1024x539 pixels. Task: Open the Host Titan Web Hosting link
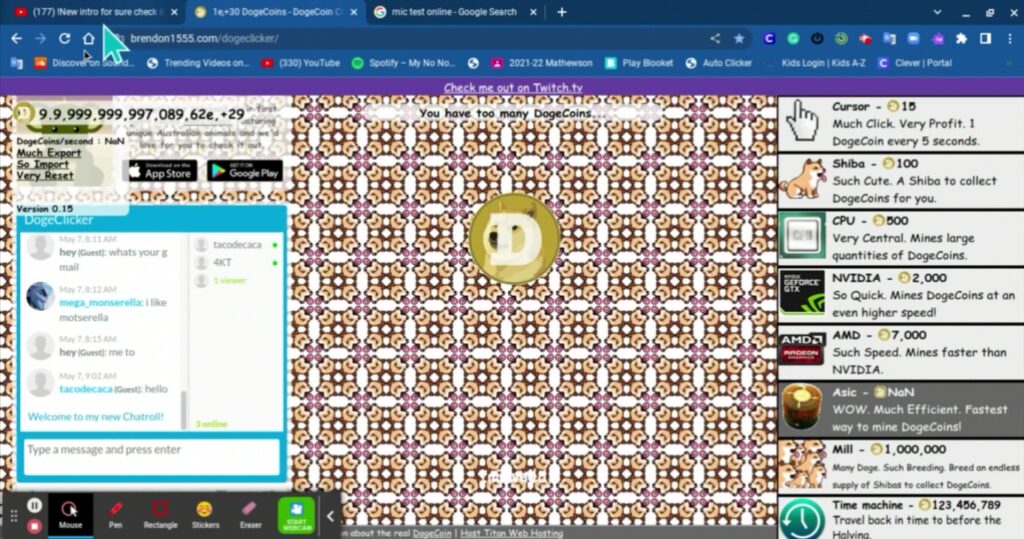pos(511,533)
